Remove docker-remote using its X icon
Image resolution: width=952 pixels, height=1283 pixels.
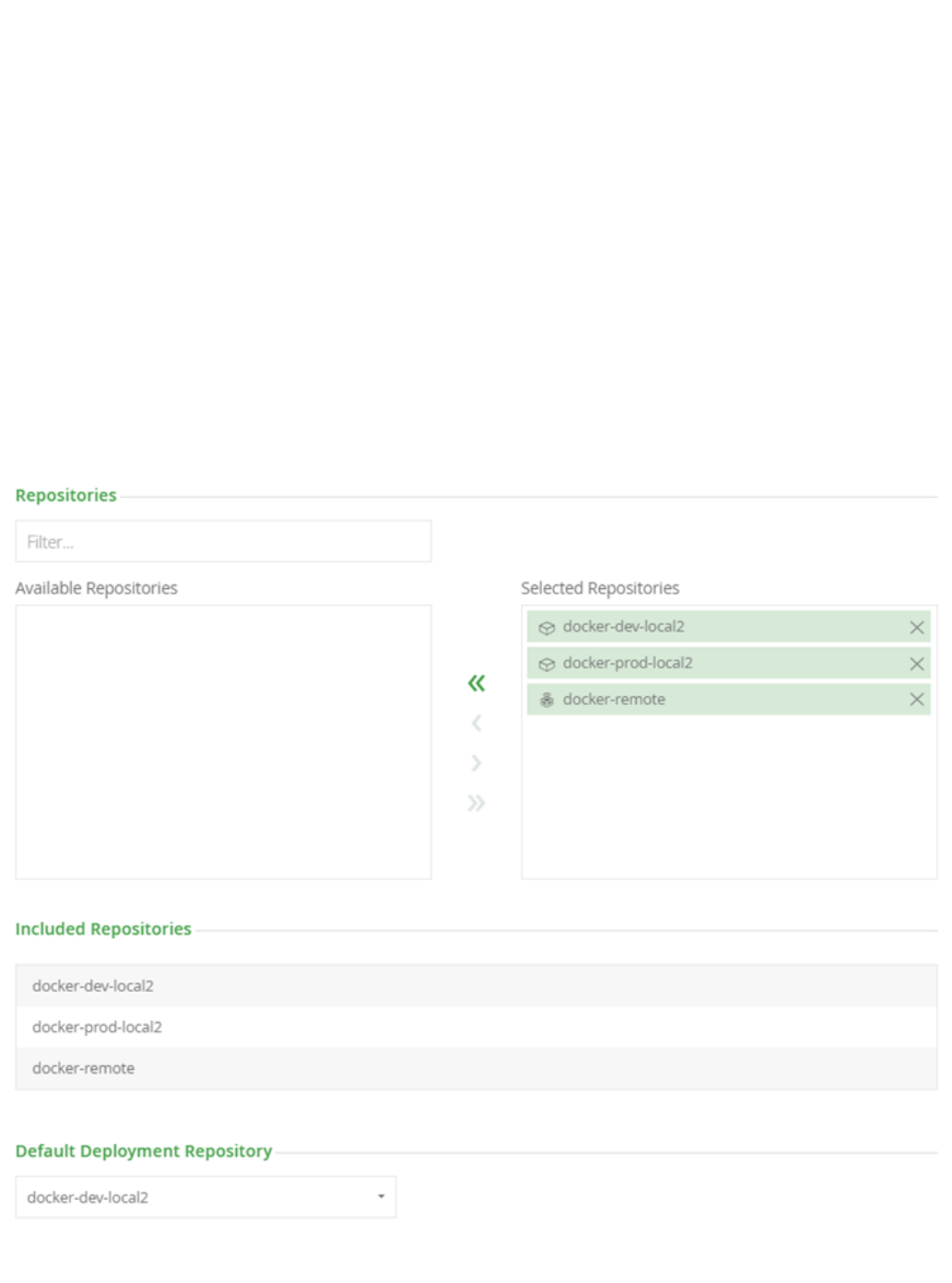tap(916, 700)
